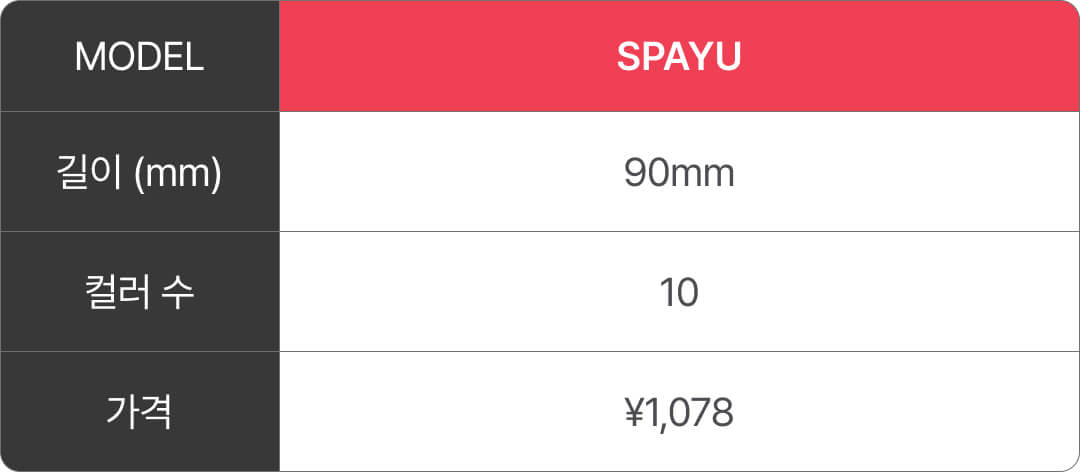Click the 컬러 수 row label
This screenshot has width=1080, height=472.
tap(141, 293)
